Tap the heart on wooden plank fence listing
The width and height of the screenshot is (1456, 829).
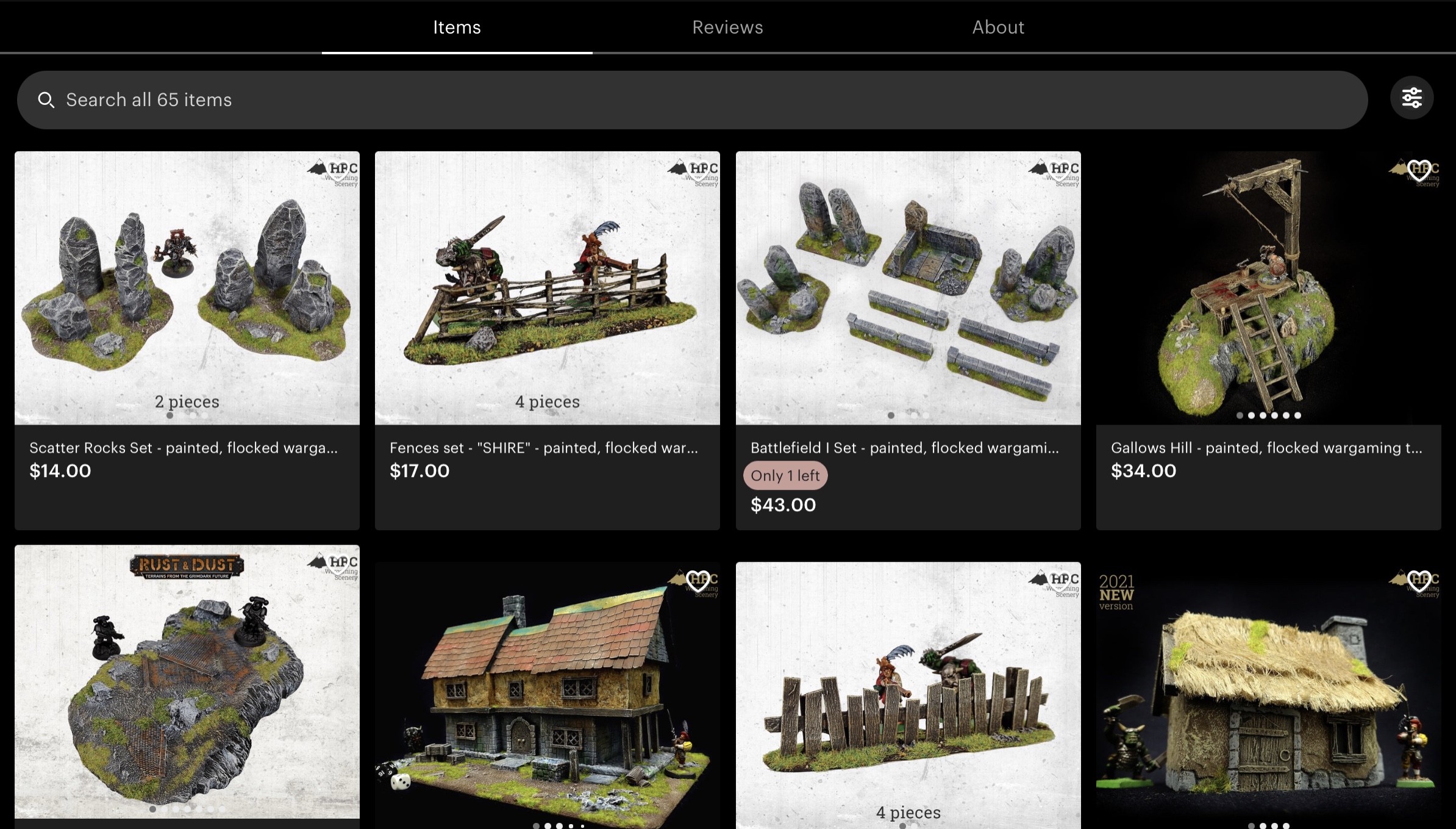(x=1060, y=580)
